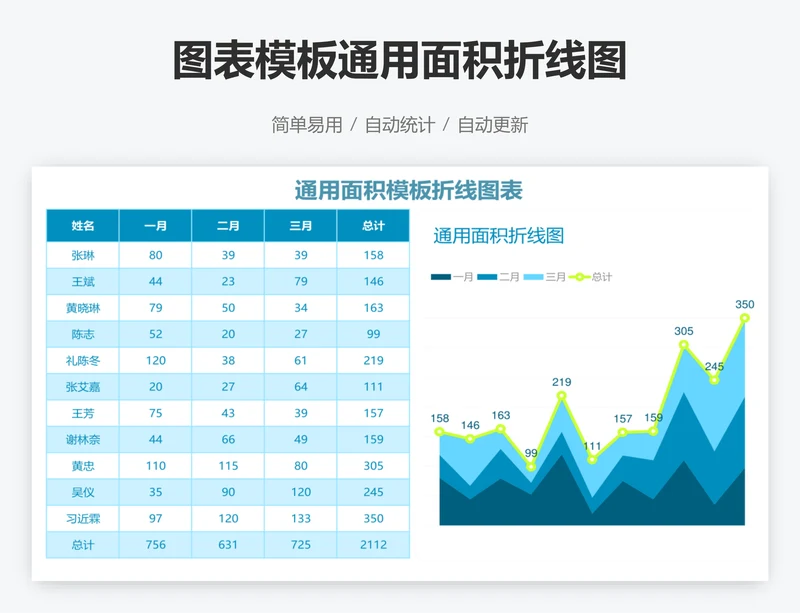Select 黄忠's February cell 115
The image size is (800, 613).
pos(228,466)
